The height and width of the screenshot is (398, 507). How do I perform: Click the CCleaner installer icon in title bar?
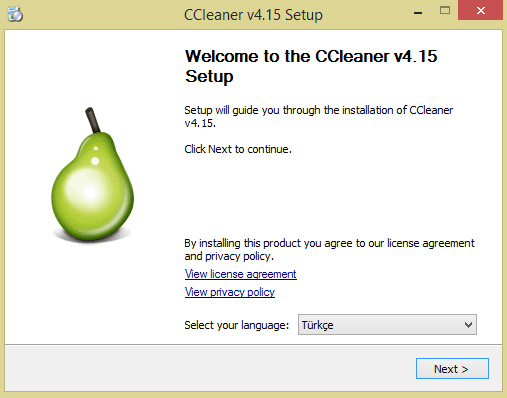tap(15, 14)
